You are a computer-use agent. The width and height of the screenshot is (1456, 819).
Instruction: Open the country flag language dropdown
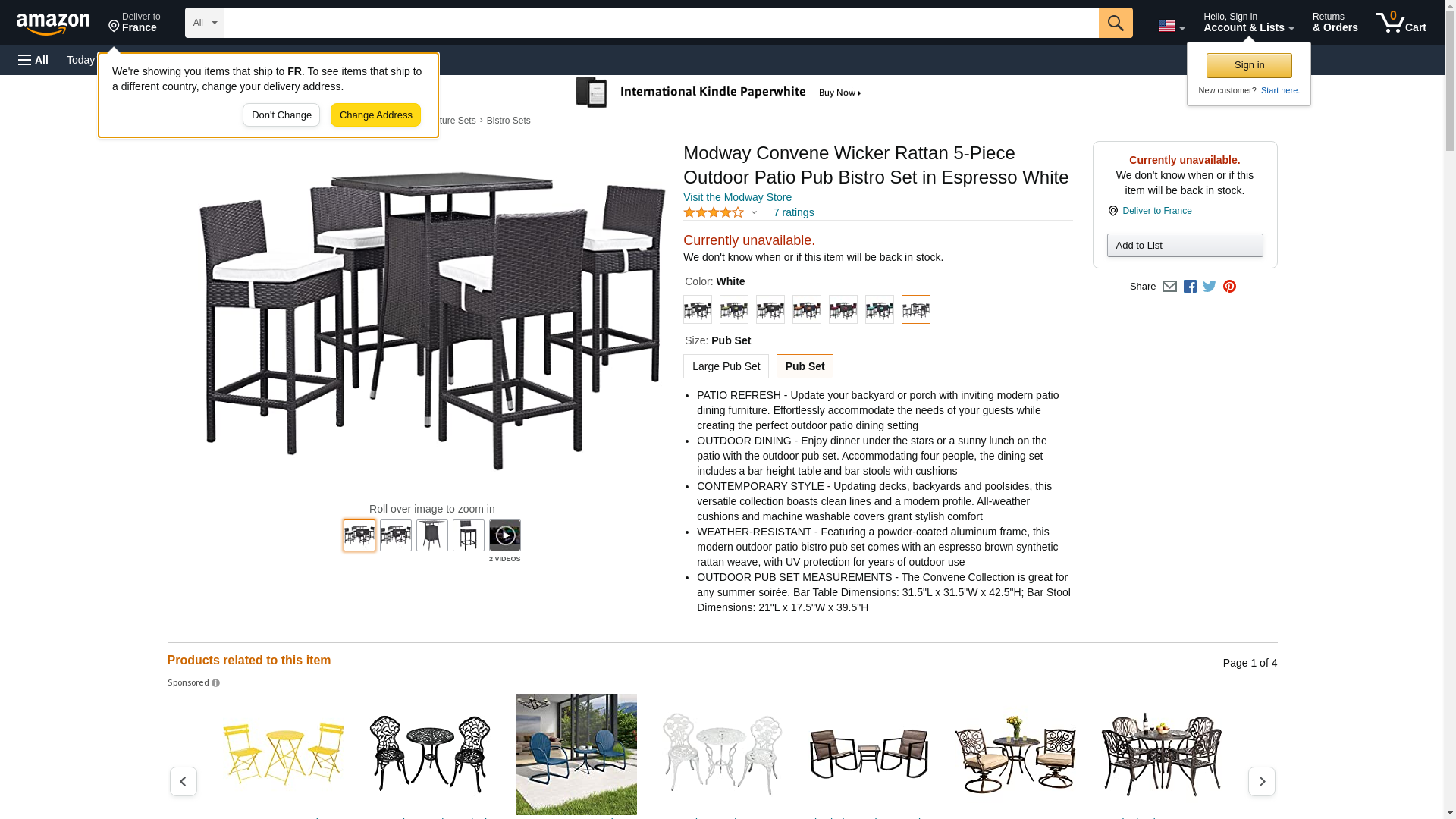[1171, 27]
